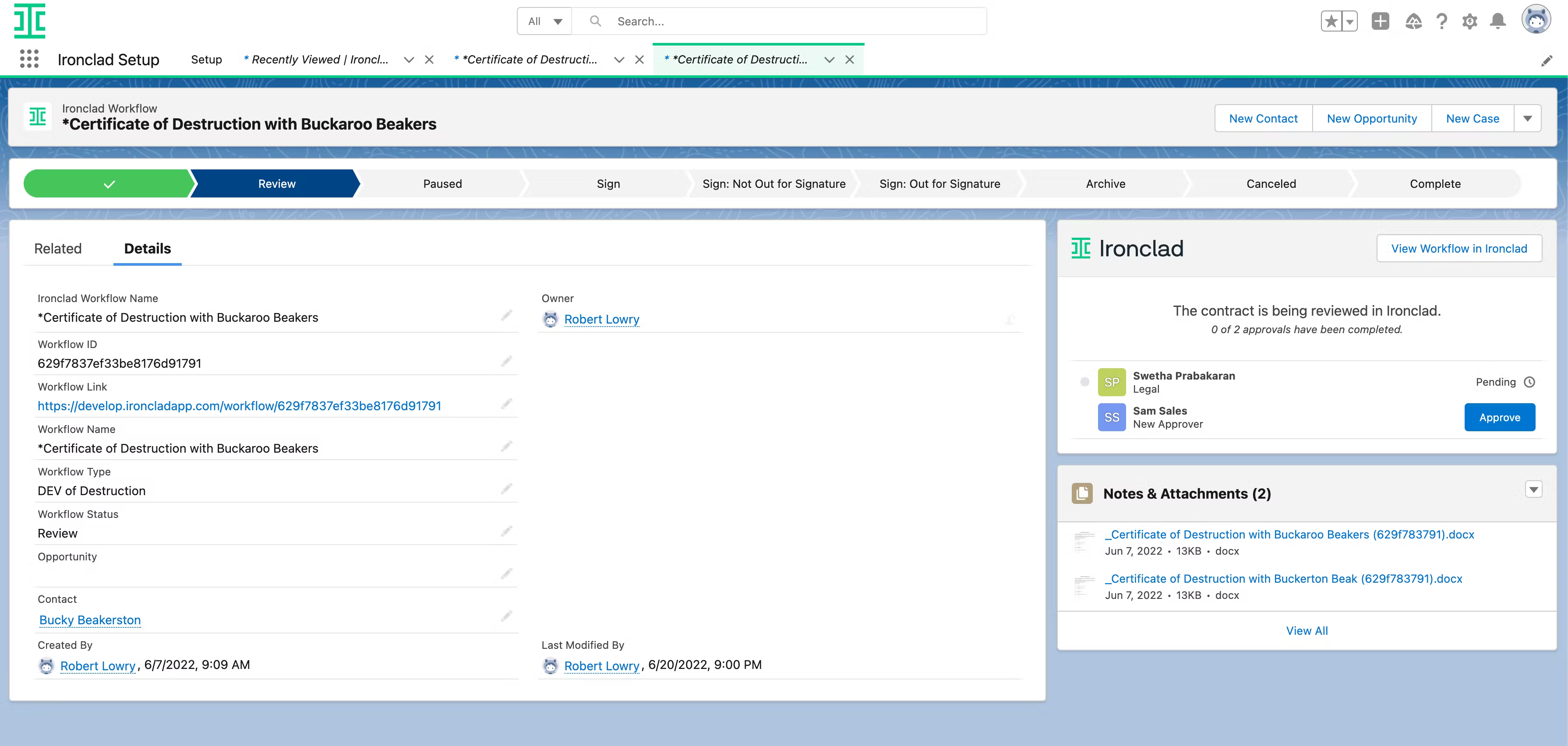
Task: Close the Recently Viewed tab
Action: tap(429, 60)
